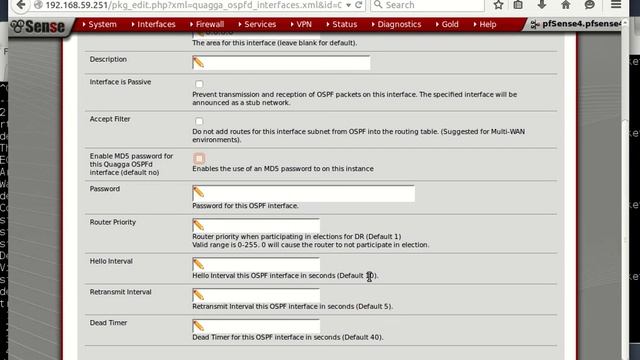
Task: Click the 'Interface is Passive' label
Action: [120, 82]
